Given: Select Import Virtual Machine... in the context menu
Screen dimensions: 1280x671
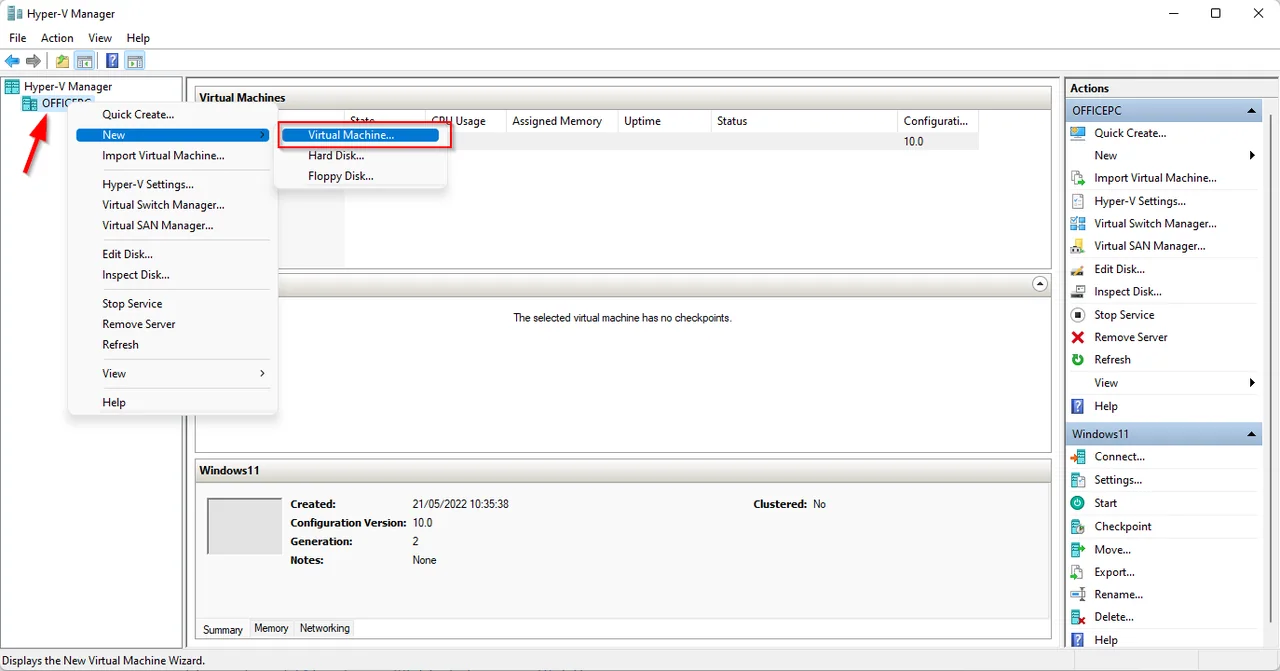Looking at the screenshot, I should coord(172,156).
